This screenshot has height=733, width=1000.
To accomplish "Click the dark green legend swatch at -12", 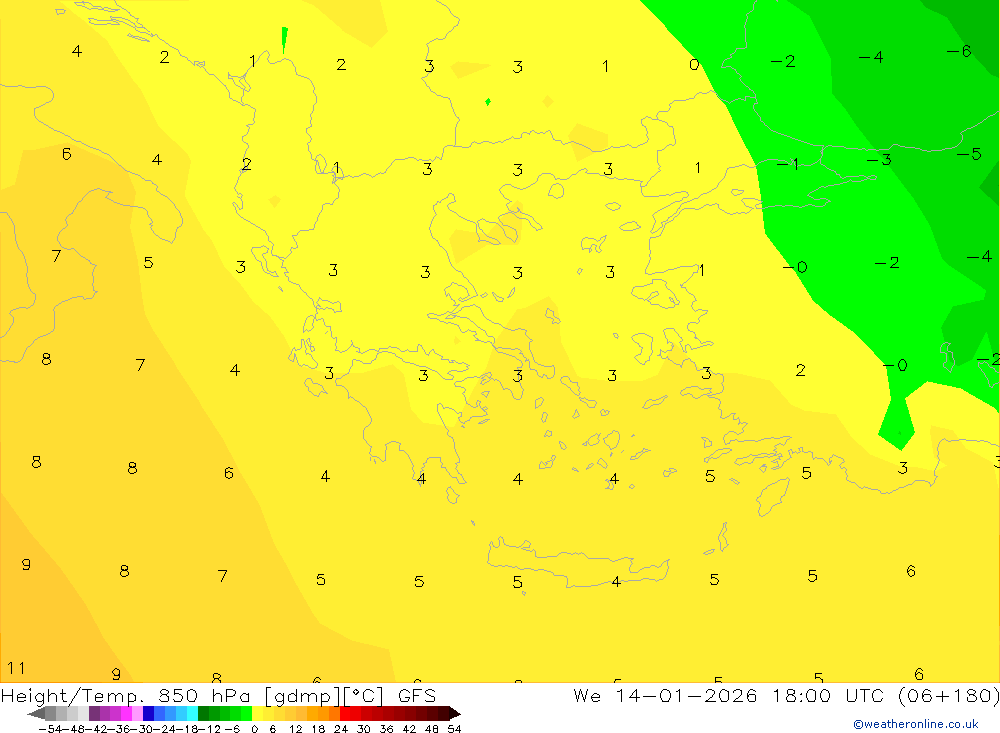I will pos(203,714).
